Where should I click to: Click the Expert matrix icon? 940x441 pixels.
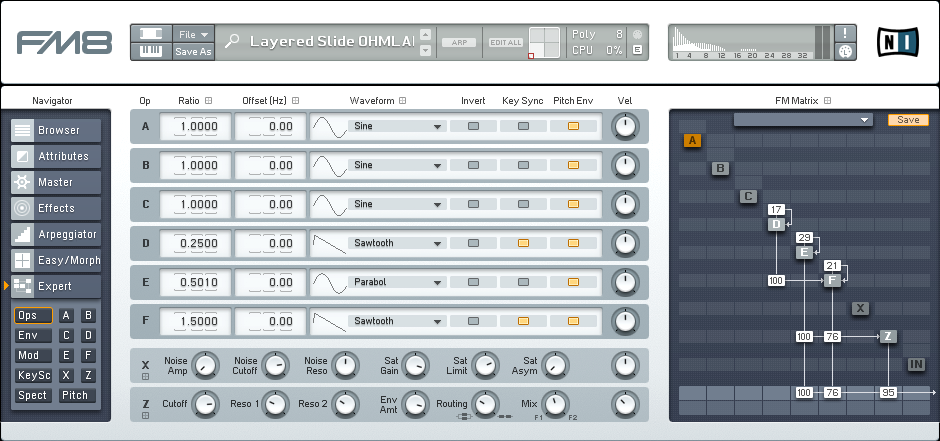[23, 286]
